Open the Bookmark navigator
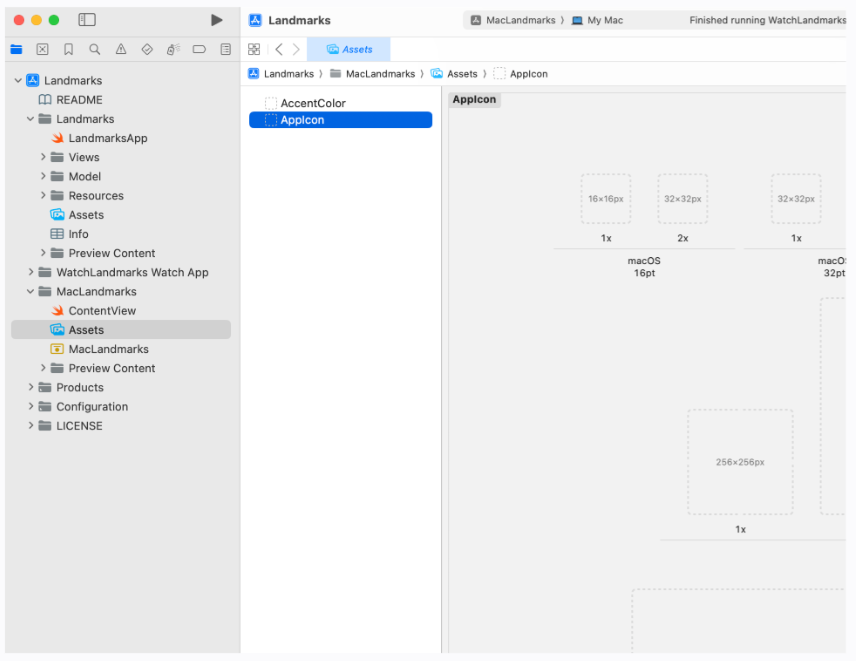Image resolution: width=856 pixels, height=661 pixels. click(x=69, y=50)
